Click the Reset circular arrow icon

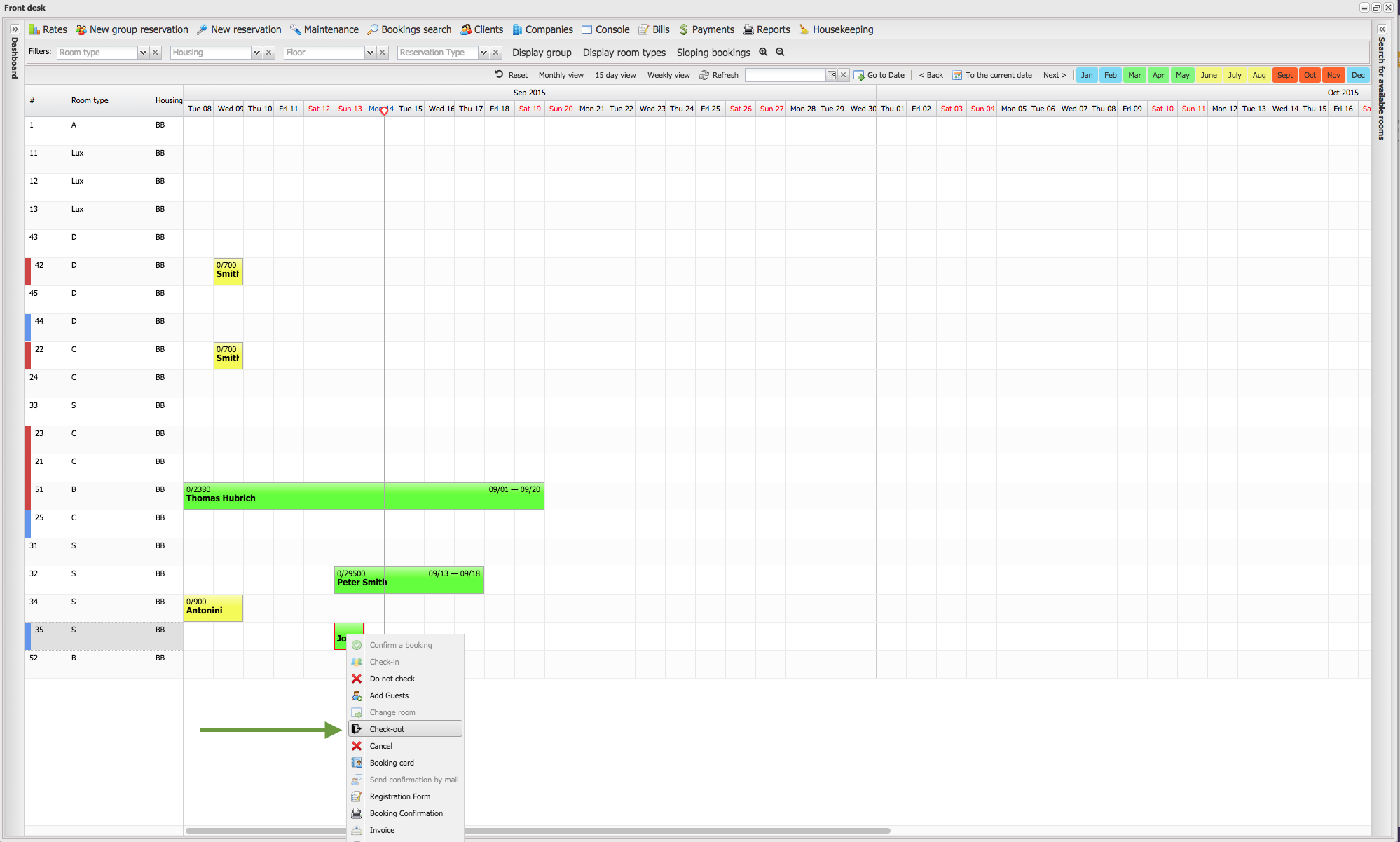pyautogui.click(x=500, y=74)
